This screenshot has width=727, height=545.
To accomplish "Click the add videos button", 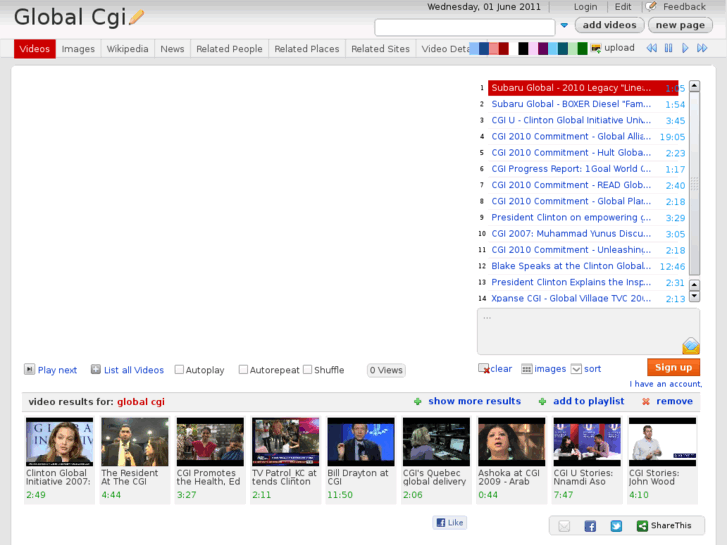I will click(x=609, y=25).
